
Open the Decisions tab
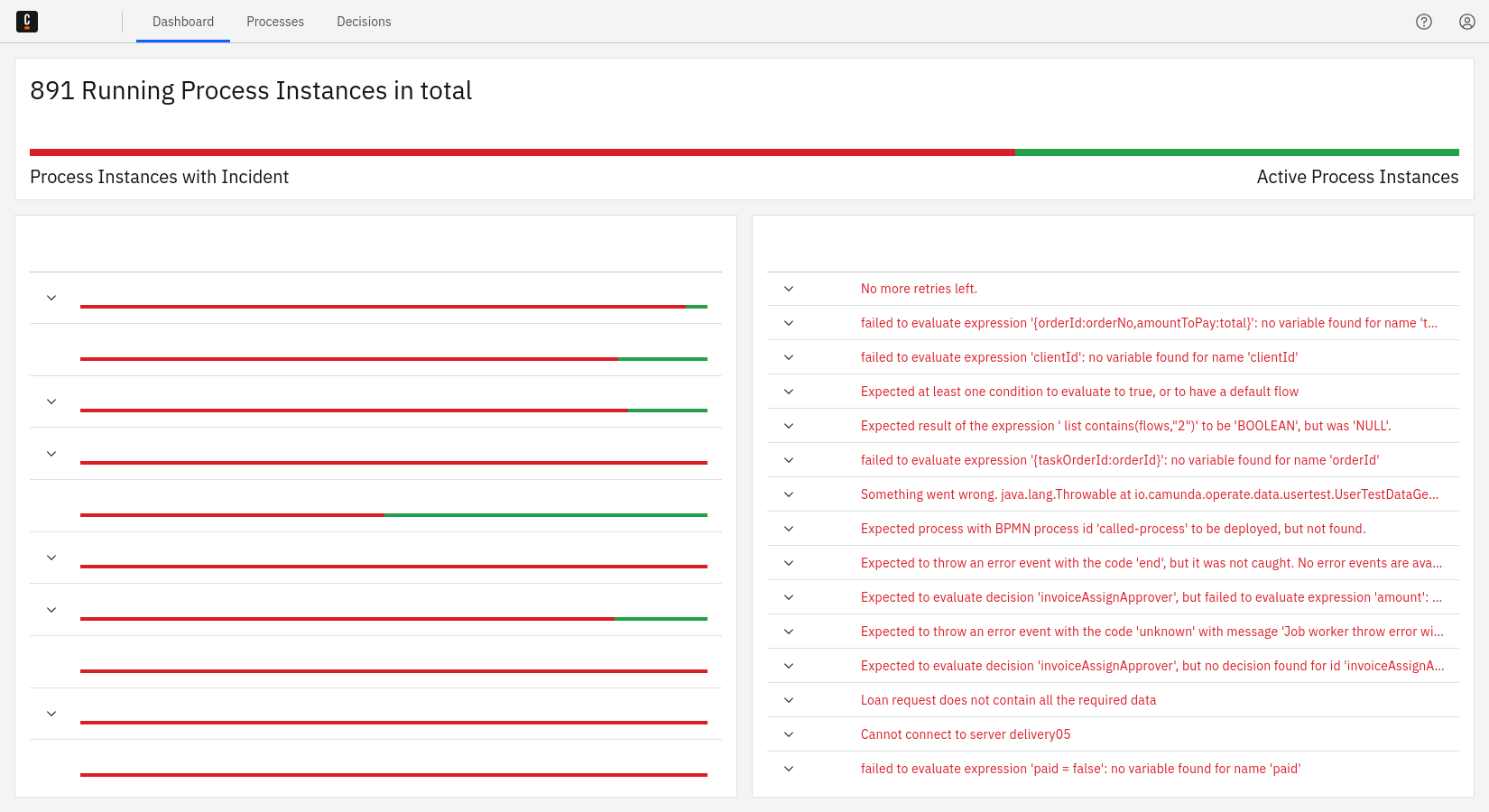364,22
